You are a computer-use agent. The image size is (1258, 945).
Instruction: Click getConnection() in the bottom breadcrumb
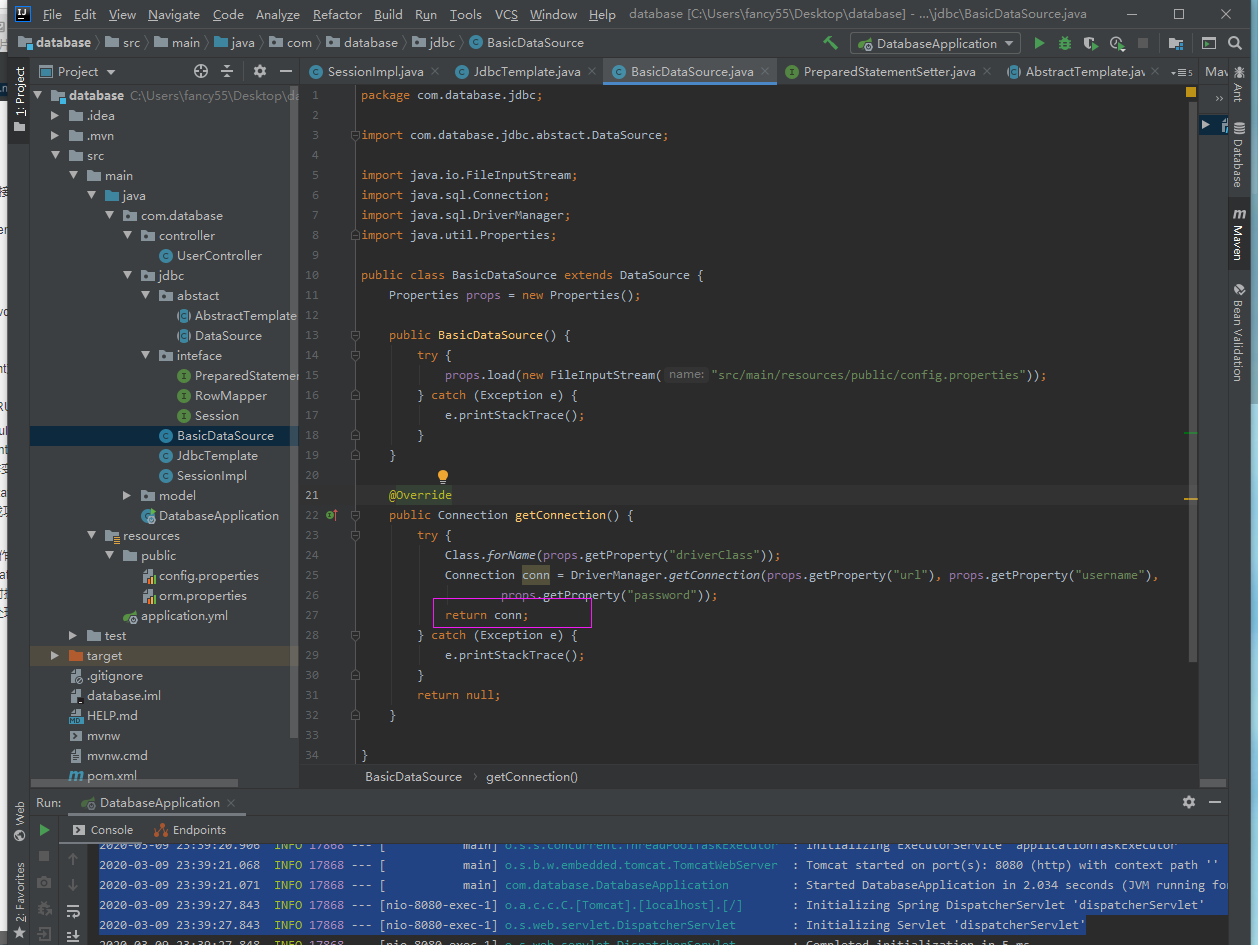[532, 777]
